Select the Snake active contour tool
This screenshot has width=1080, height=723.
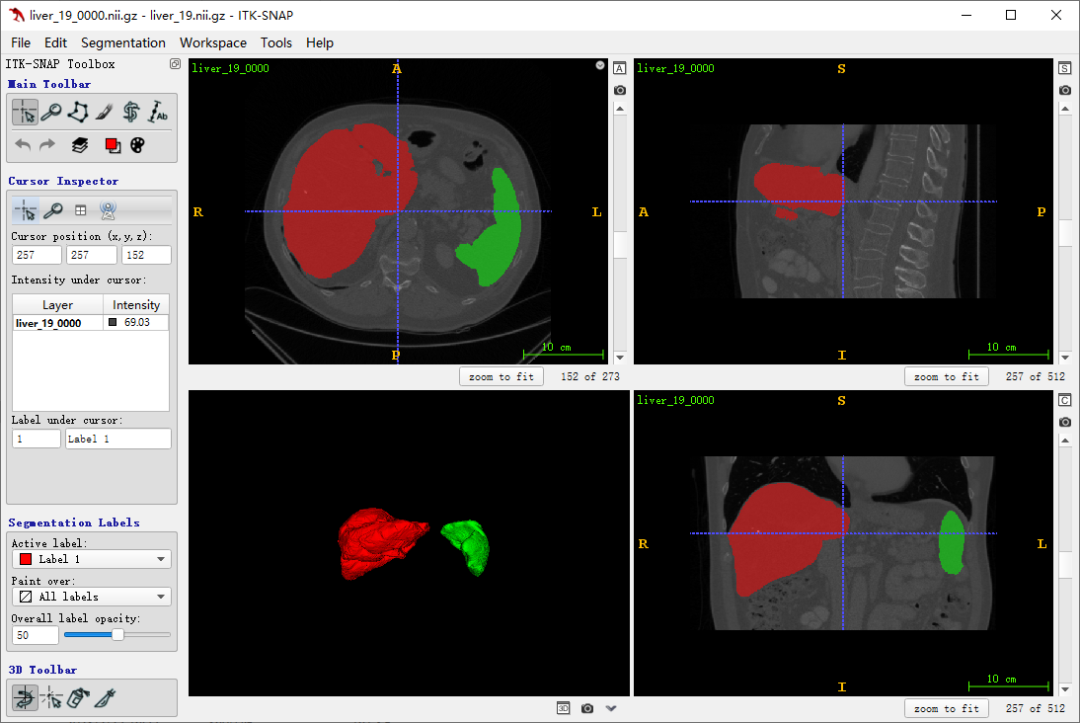[131, 112]
